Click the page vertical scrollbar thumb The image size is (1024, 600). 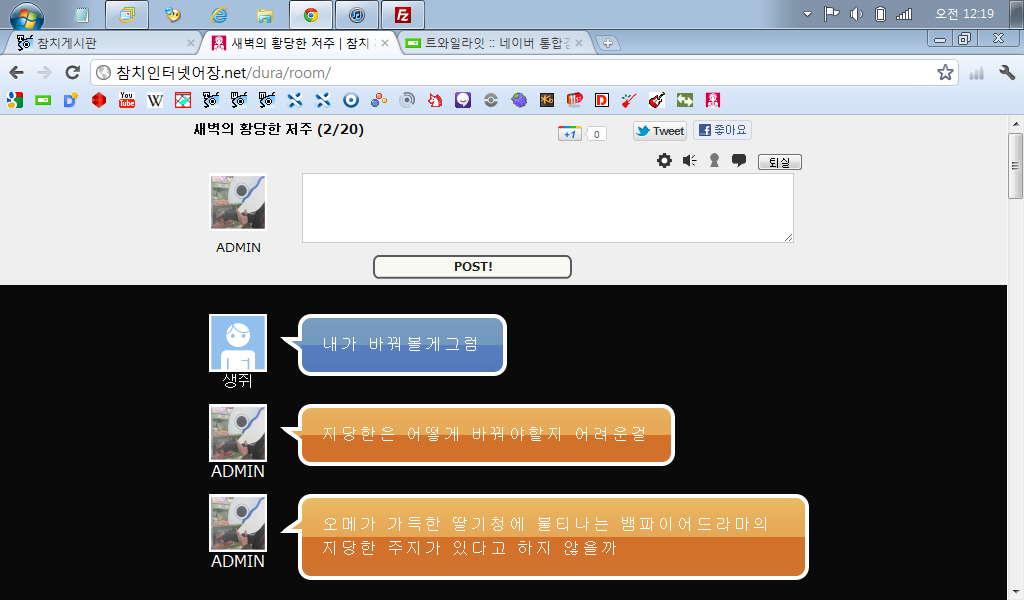click(1016, 165)
